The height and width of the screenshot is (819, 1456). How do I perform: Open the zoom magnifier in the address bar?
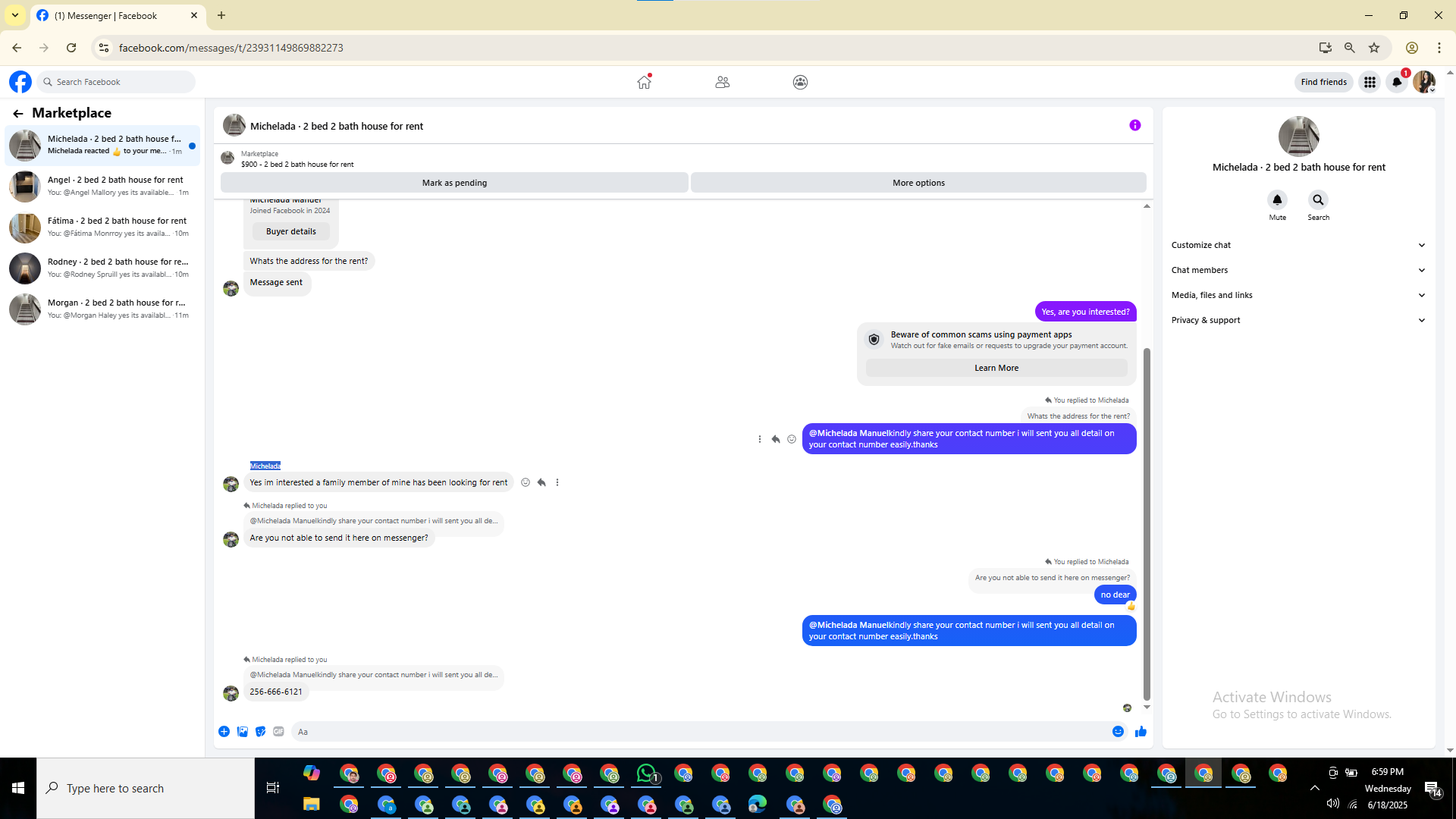pyautogui.click(x=1350, y=48)
